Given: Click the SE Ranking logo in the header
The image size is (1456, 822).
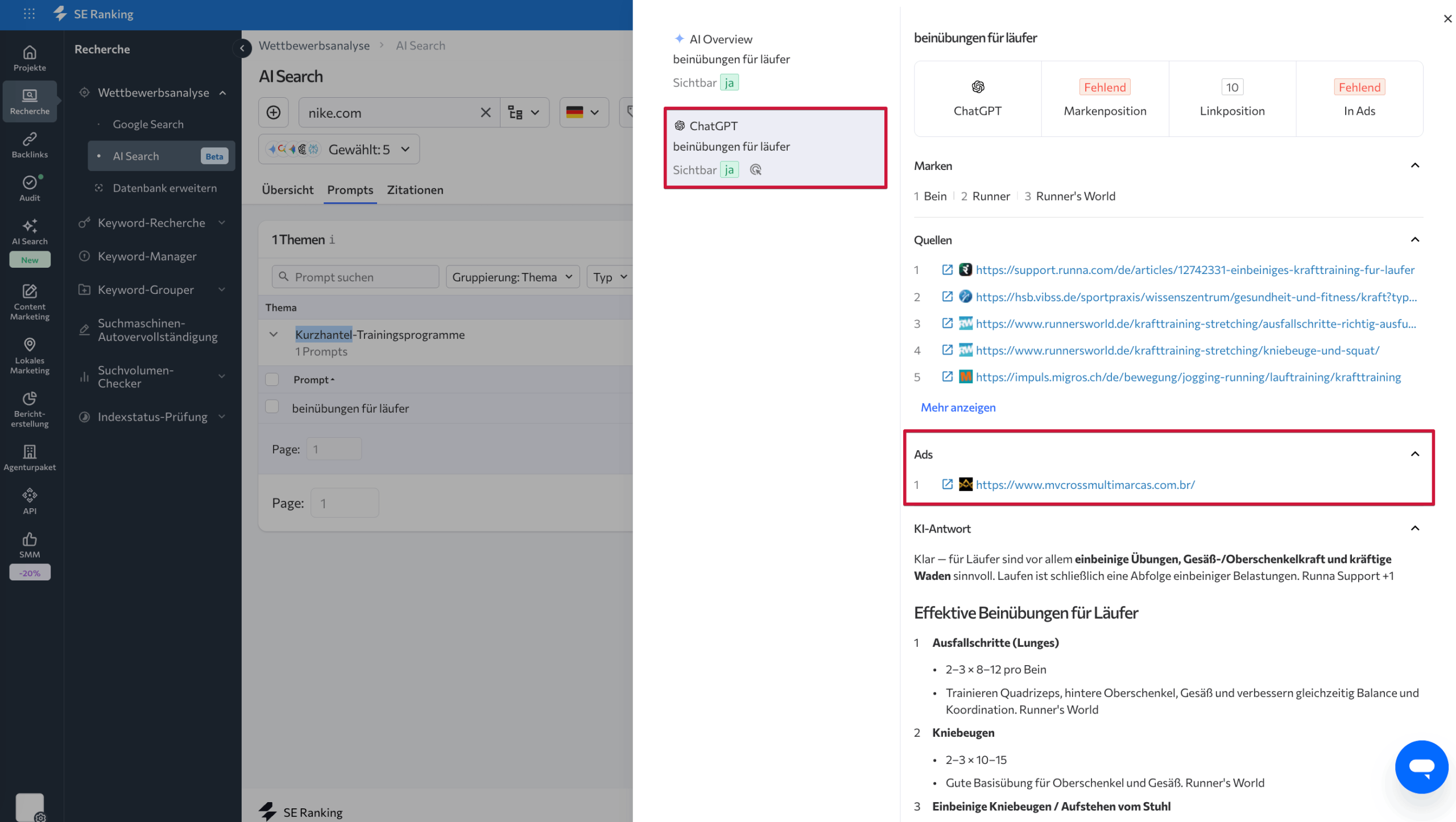Looking at the screenshot, I should pyautogui.click(x=94, y=14).
